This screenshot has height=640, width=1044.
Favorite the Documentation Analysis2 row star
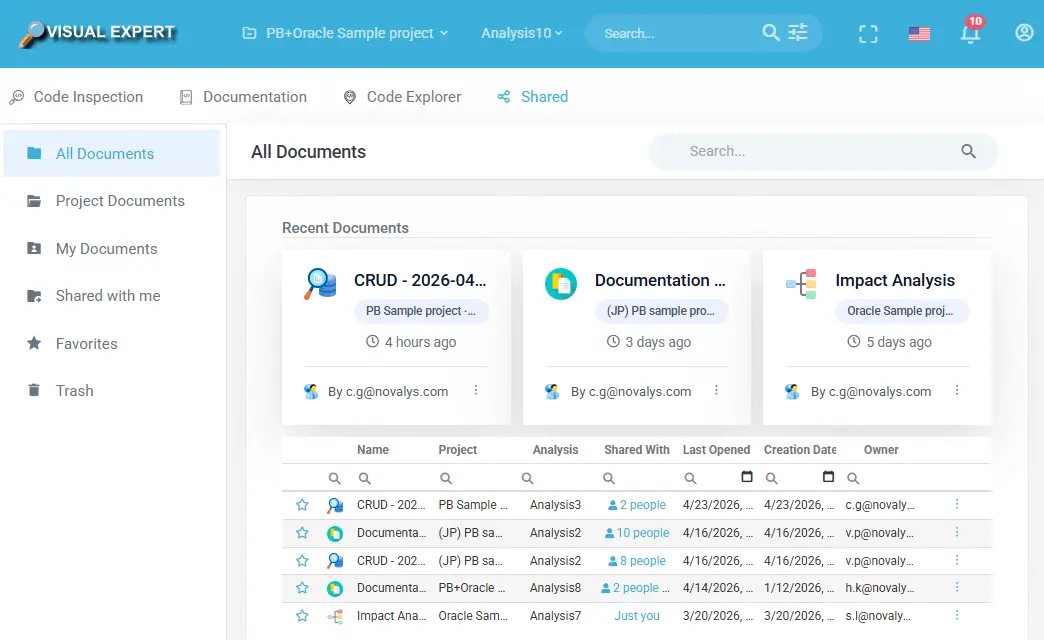[x=302, y=533]
